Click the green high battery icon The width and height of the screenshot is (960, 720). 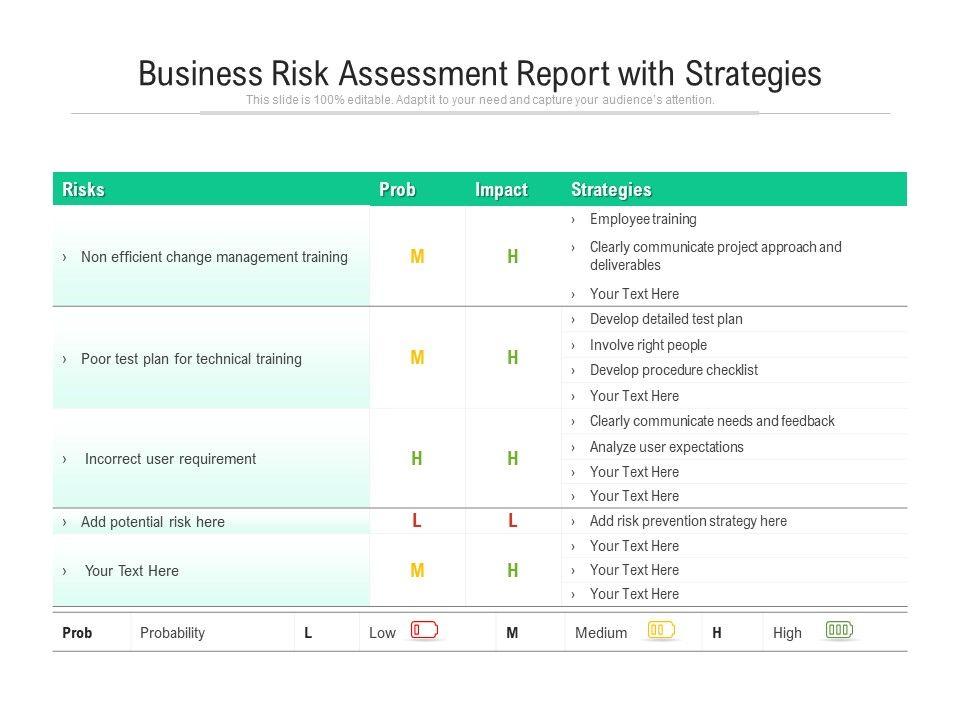839,630
